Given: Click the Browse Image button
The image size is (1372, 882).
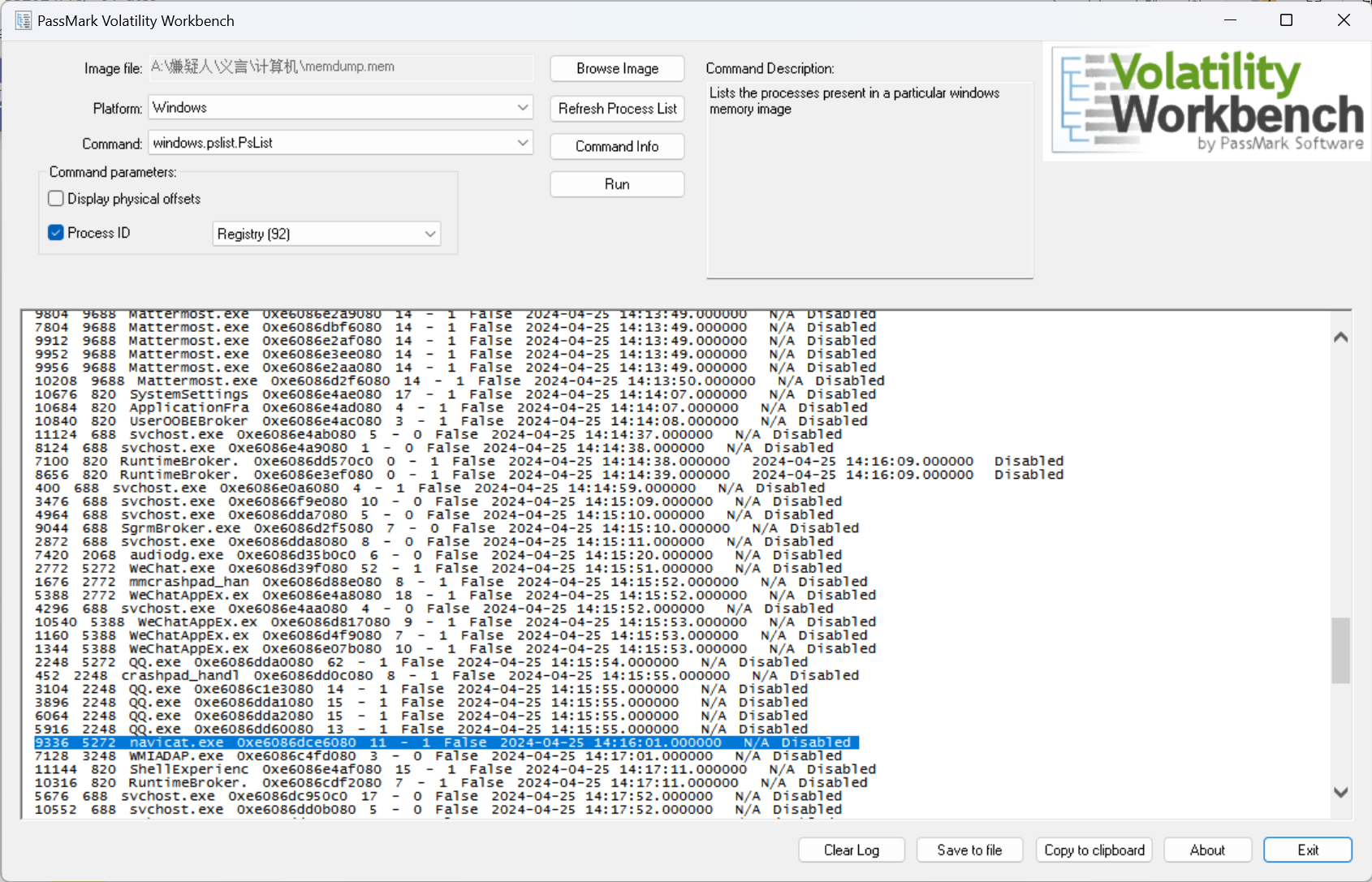Looking at the screenshot, I should (x=617, y=69).
